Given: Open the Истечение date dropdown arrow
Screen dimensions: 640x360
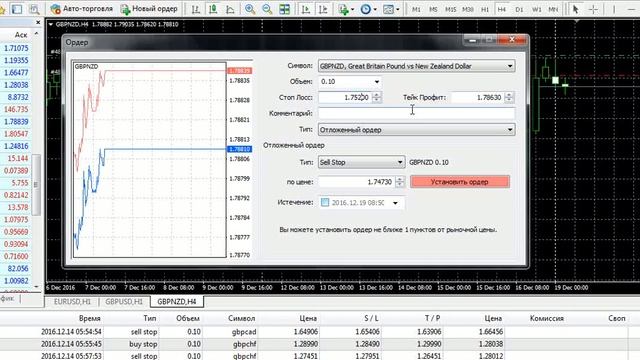Looking at the screenshot, I should [395, 203].
